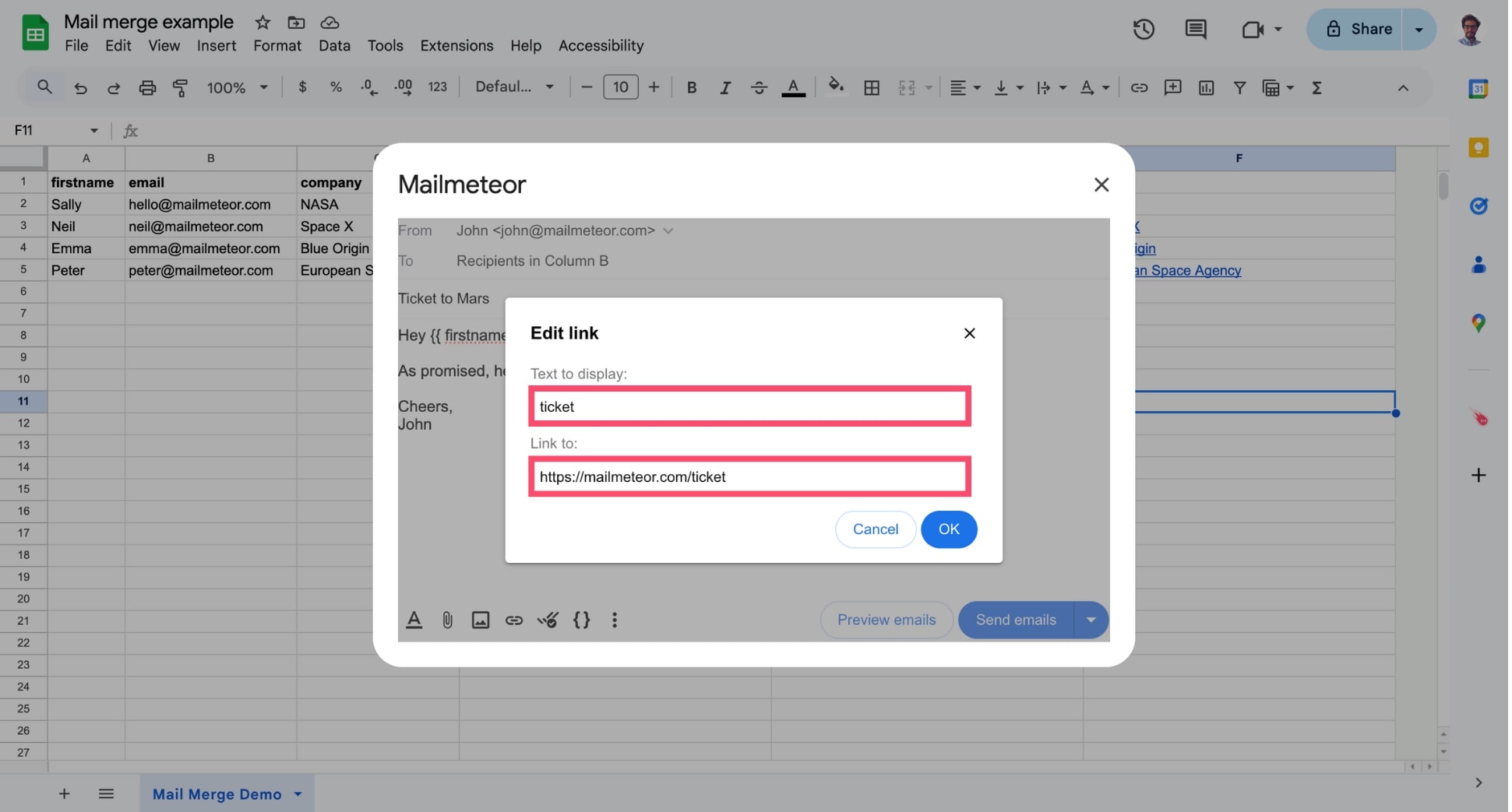Increase font size plus button
Screen dimensions: 1512x812
(654, 87)
